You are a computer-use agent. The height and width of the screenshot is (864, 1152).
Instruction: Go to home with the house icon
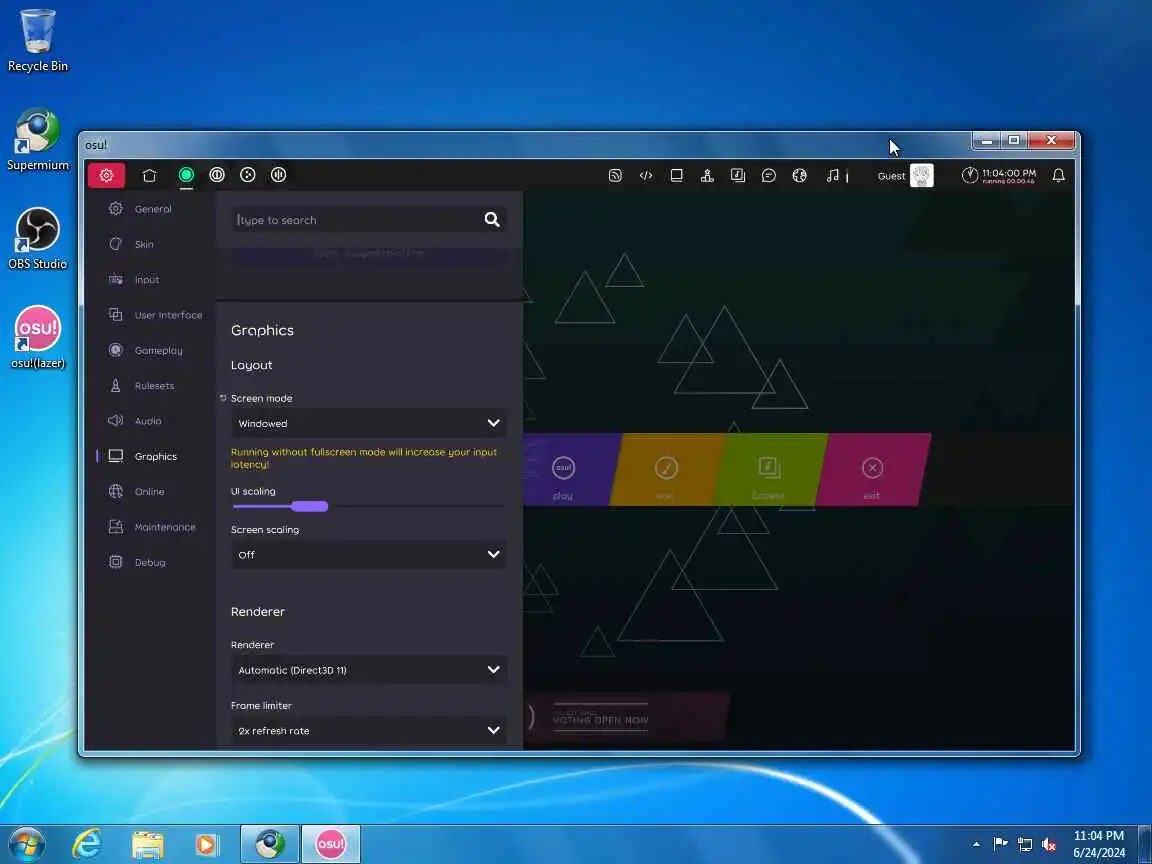pos(149,176)
